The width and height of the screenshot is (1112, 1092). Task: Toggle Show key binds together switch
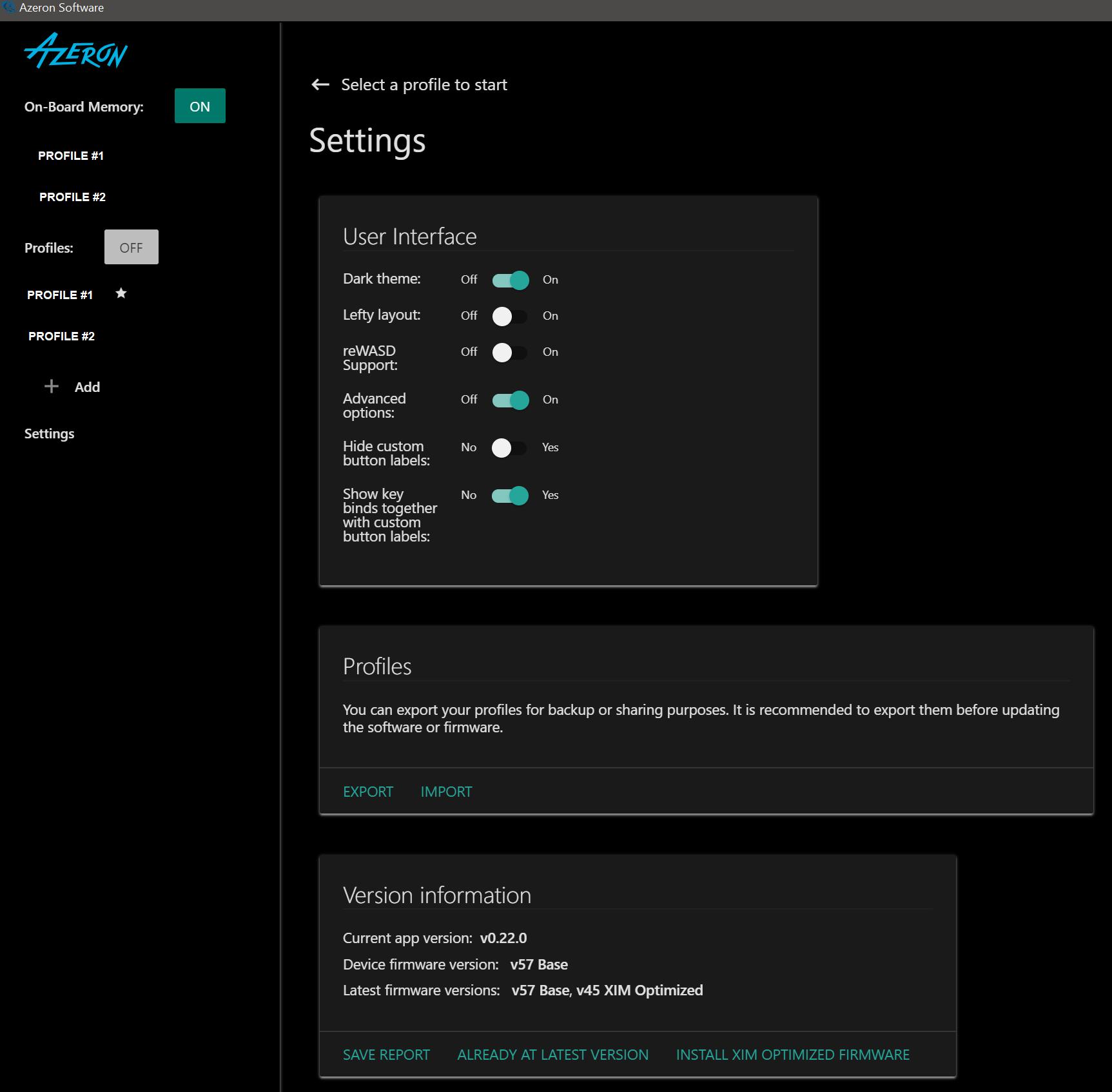[510, 495]
